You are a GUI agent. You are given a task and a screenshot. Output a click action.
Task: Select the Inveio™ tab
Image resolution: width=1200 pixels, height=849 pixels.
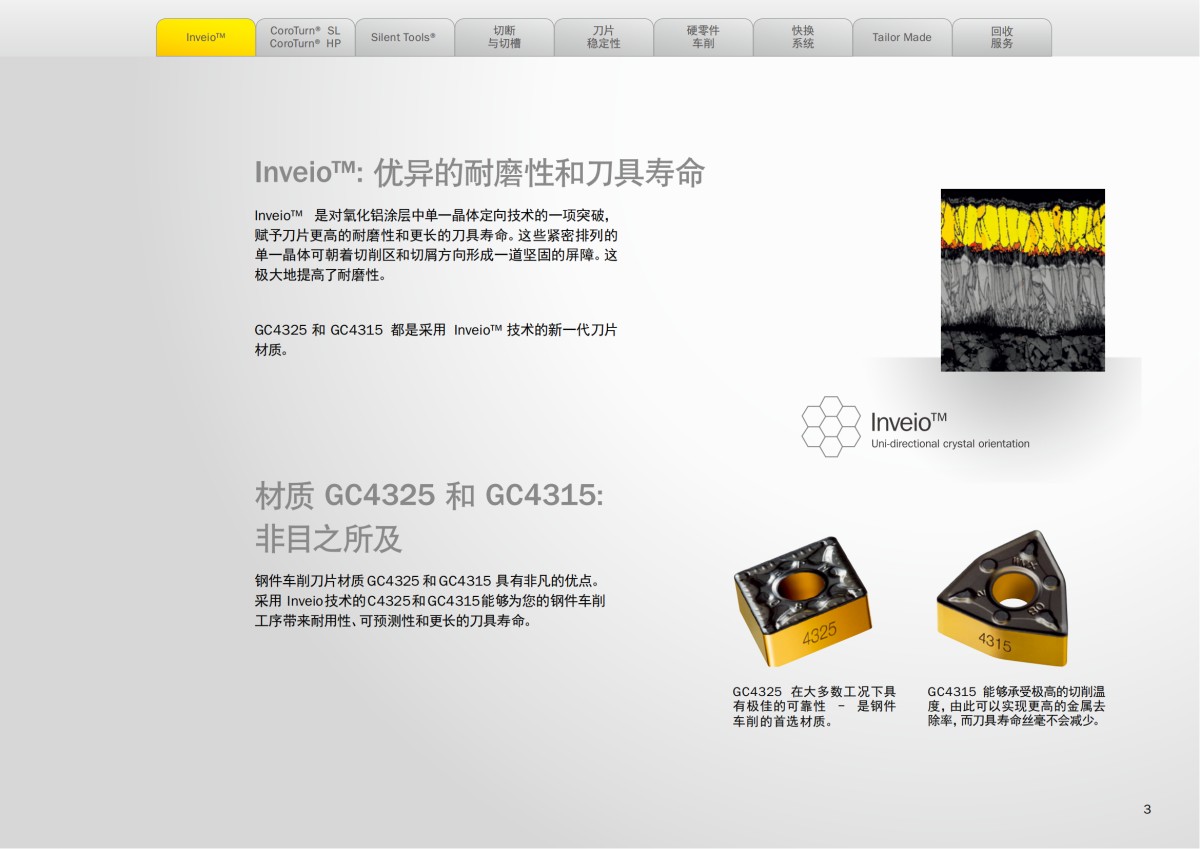coord(205,37)
